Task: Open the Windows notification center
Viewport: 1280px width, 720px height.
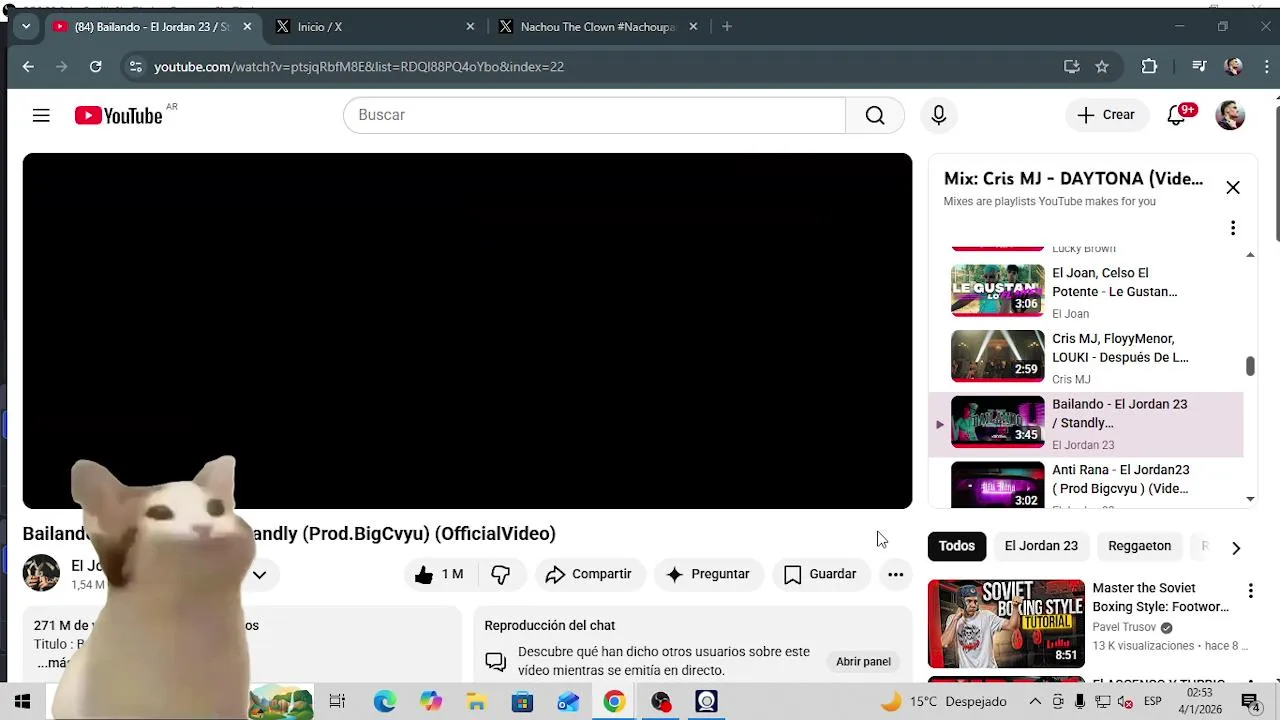Action: pos(1249,702)
